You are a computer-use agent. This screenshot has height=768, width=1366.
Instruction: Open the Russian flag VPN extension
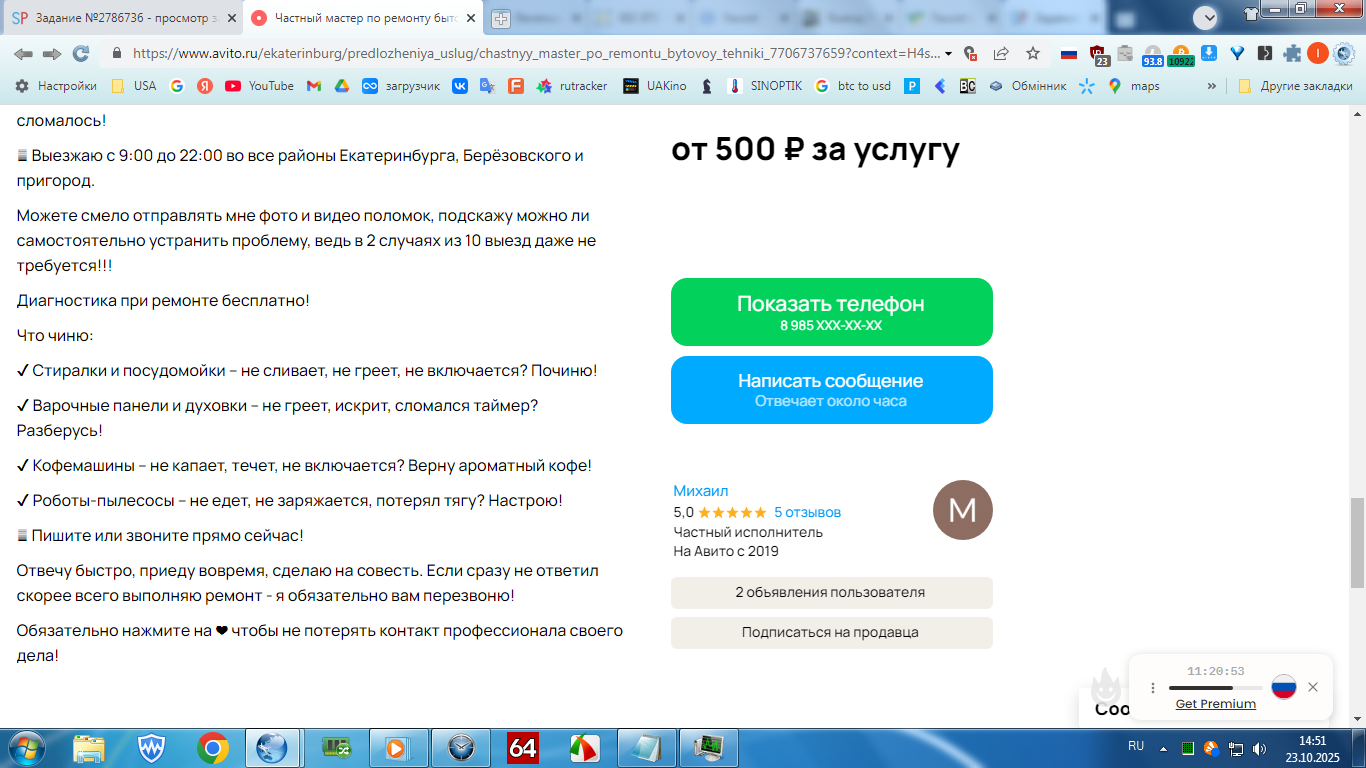point(1069,54)
